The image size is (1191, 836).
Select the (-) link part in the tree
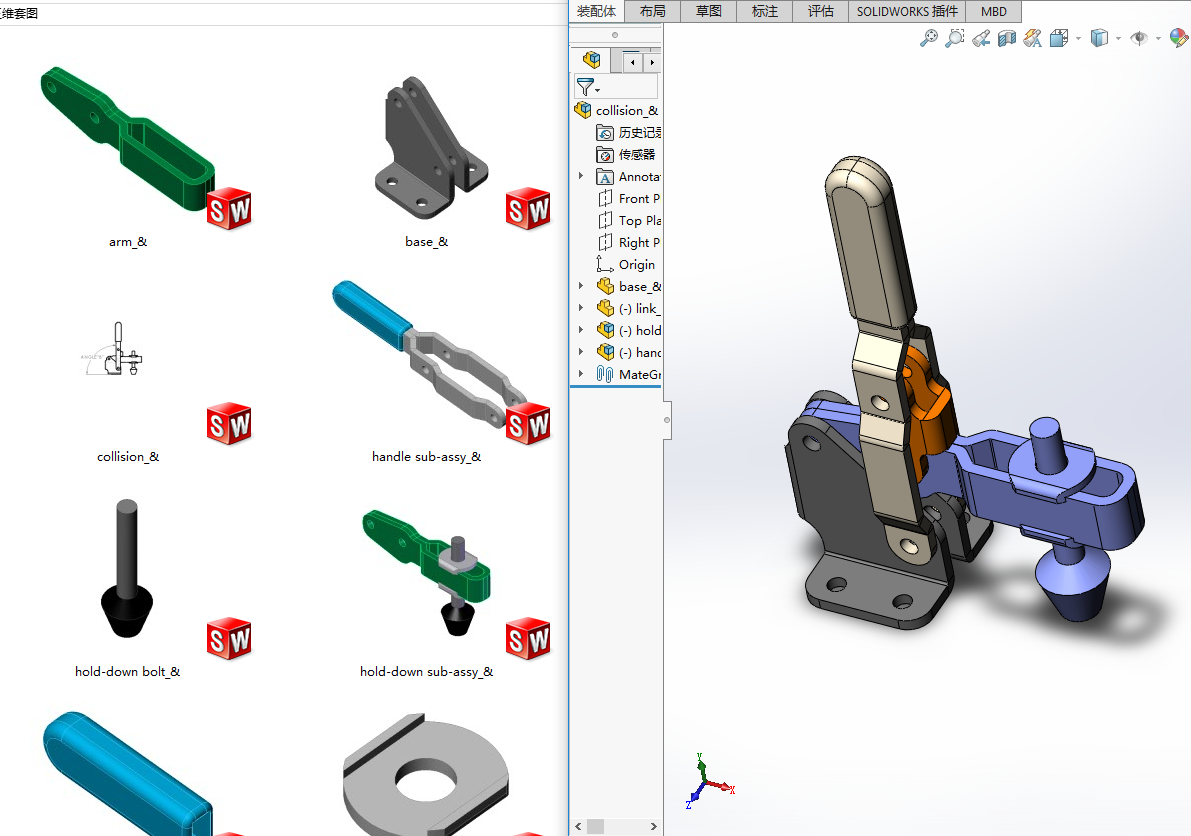point(628,309)
